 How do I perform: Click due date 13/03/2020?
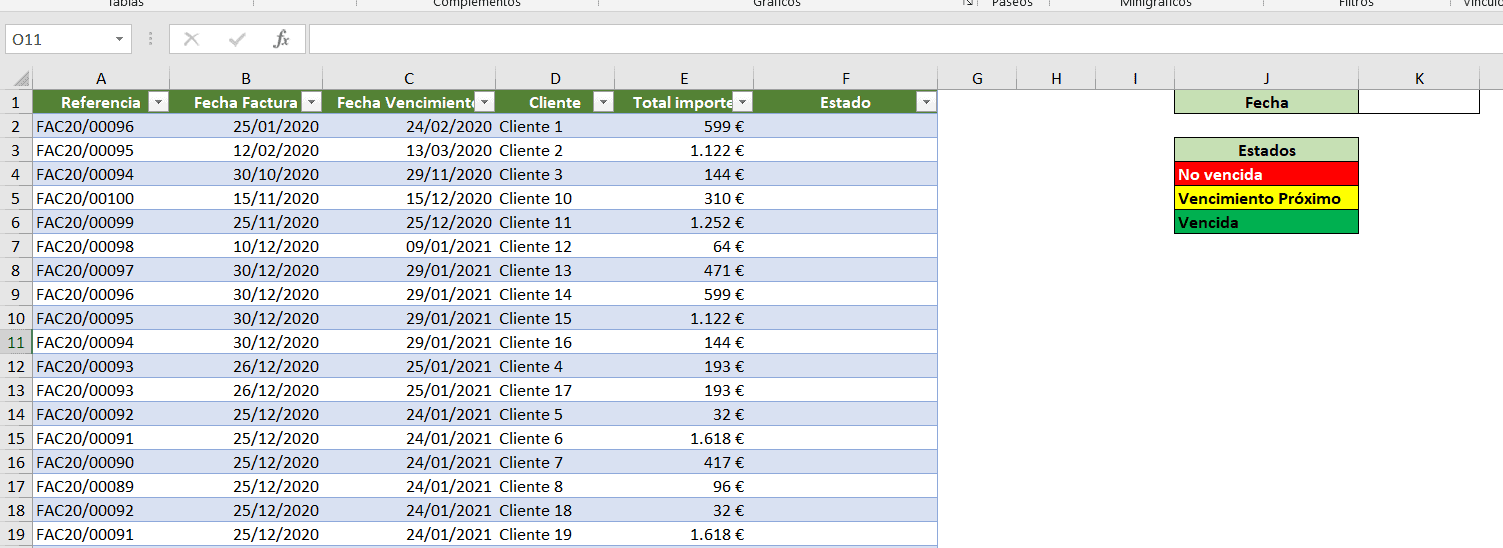pos(409,150)
